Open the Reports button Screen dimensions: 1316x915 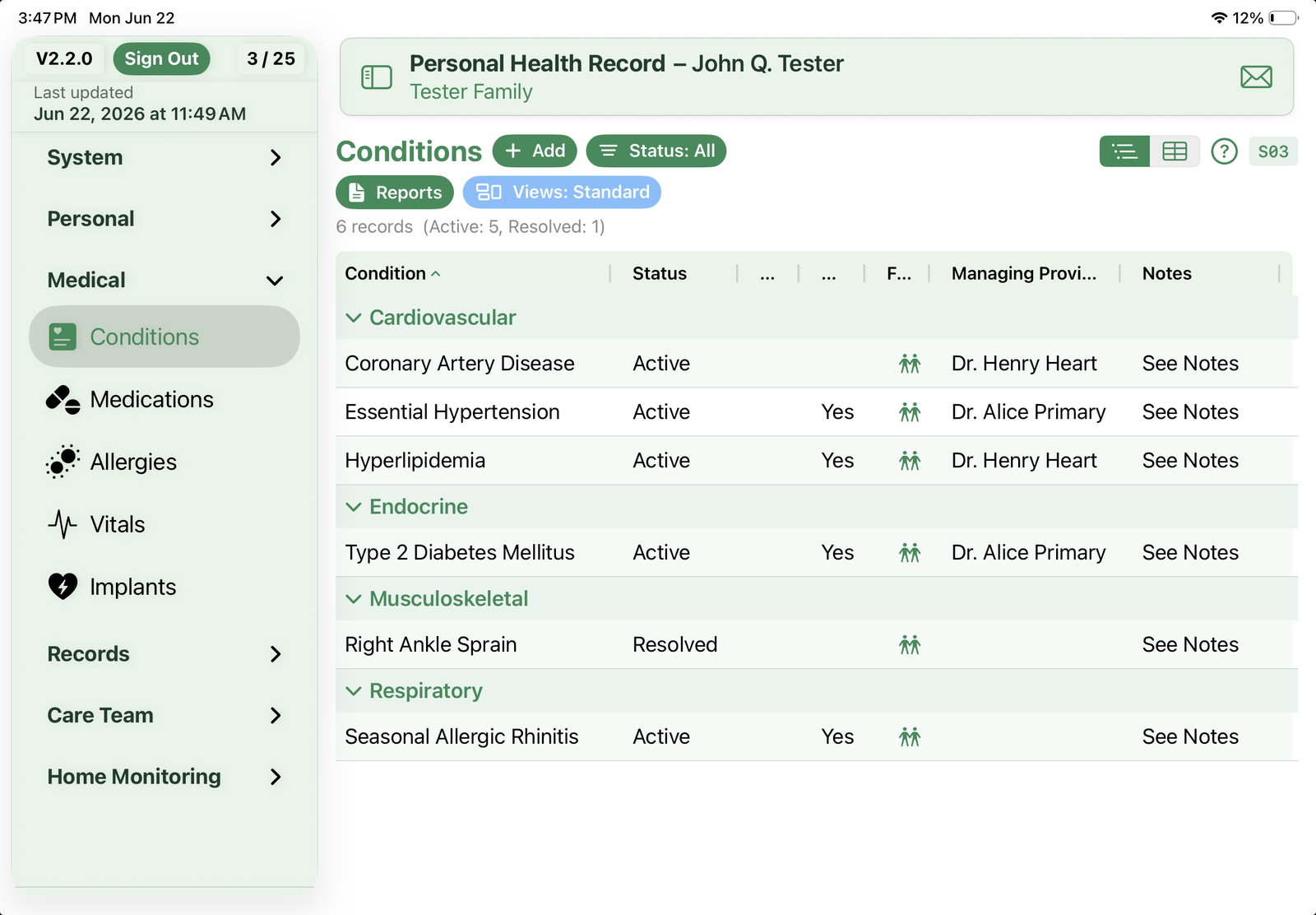click(x=395, y=193)
